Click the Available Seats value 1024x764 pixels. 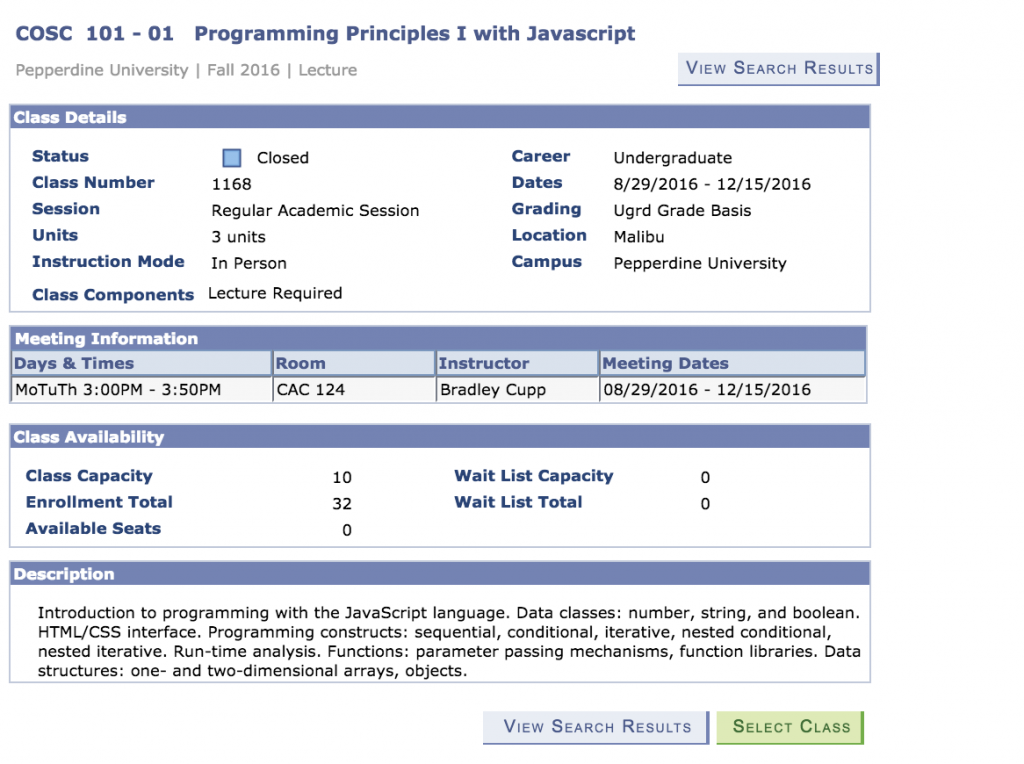pos(347,530)
